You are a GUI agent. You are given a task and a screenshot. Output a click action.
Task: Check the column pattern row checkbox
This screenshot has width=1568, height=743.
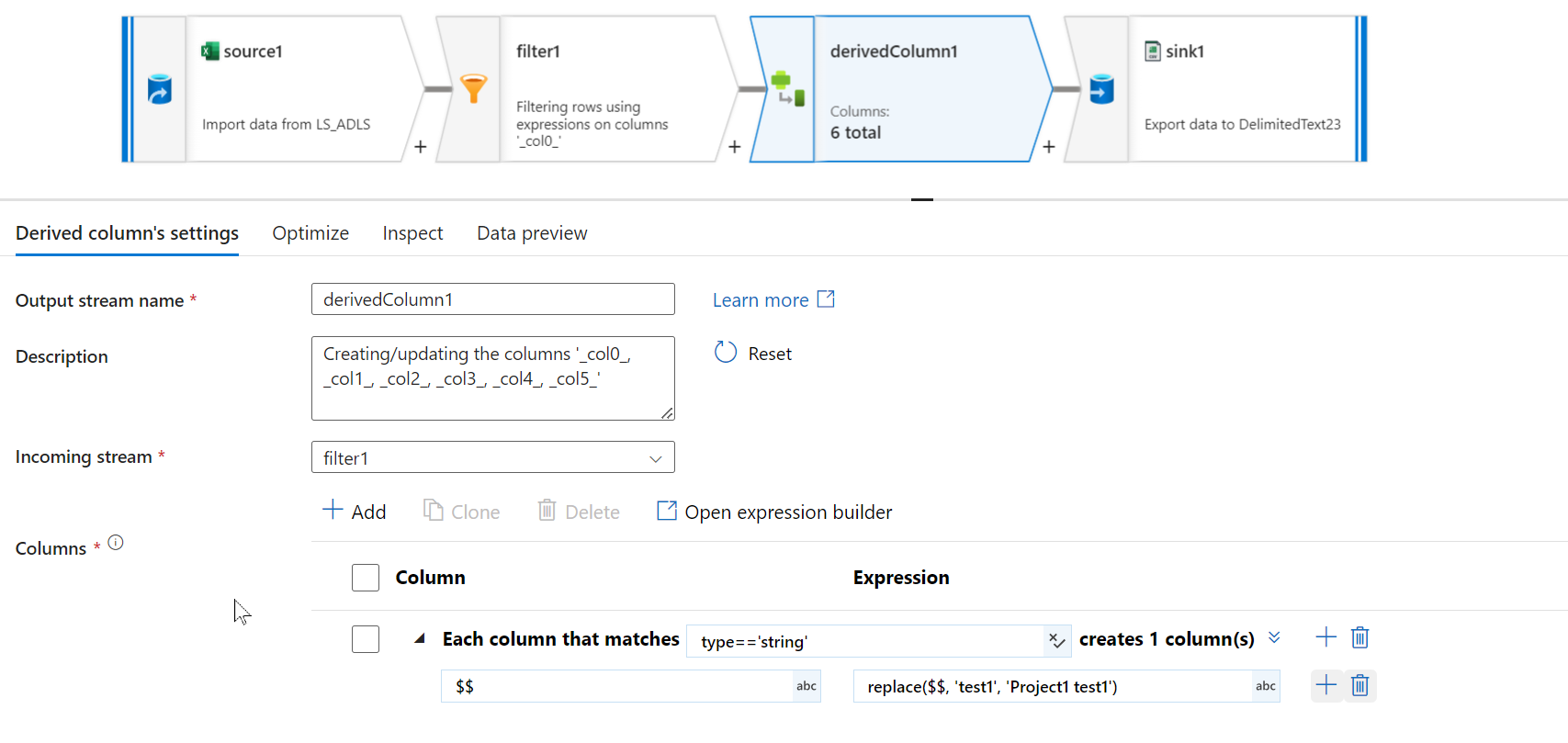366,639
